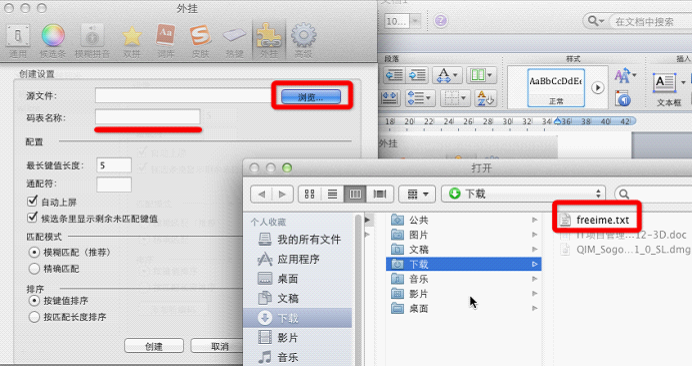Click the purple help icon in Word

440,21
